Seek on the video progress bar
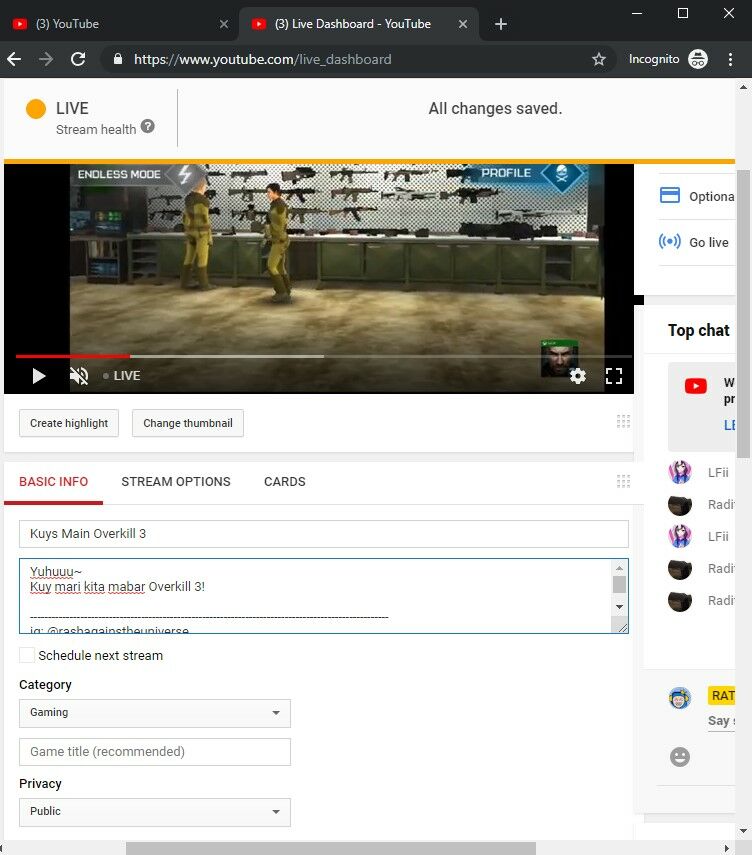The image size is (752, 855). pos(323,356)
